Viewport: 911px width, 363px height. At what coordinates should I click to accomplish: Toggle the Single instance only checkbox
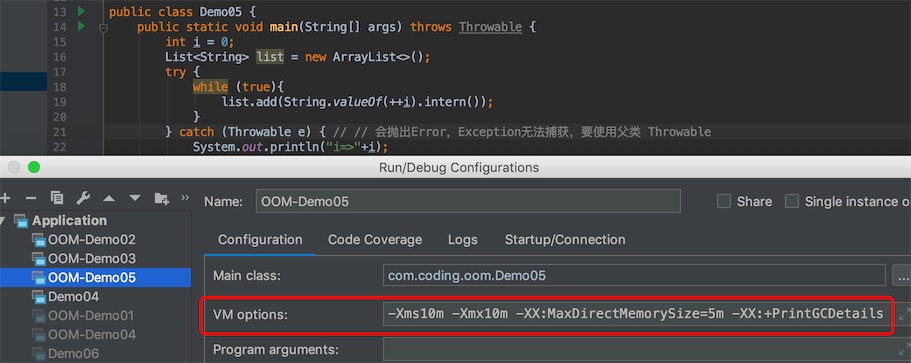click(792, 202)
